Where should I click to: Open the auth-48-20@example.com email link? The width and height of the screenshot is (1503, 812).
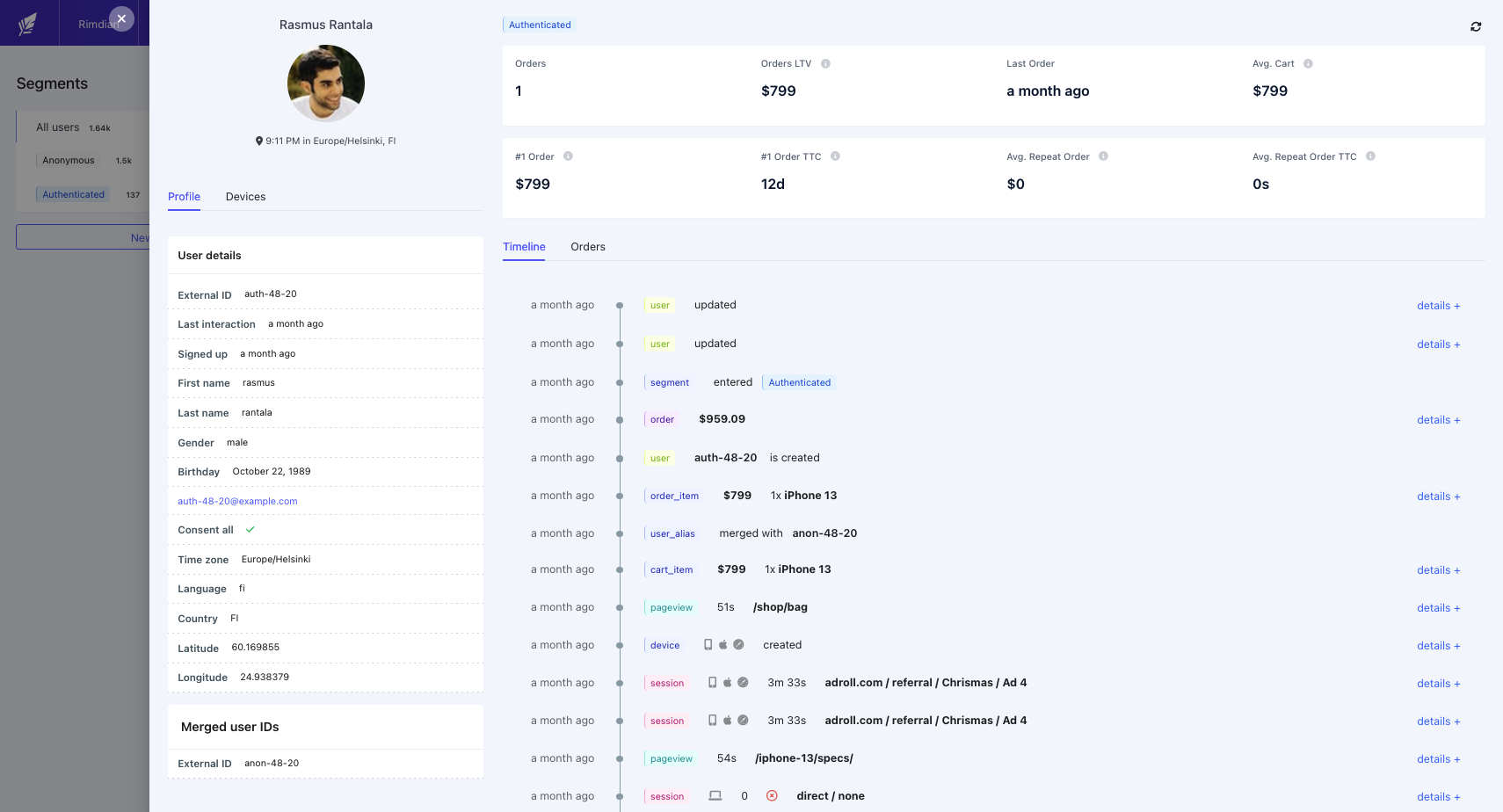[x=237, y=500]
